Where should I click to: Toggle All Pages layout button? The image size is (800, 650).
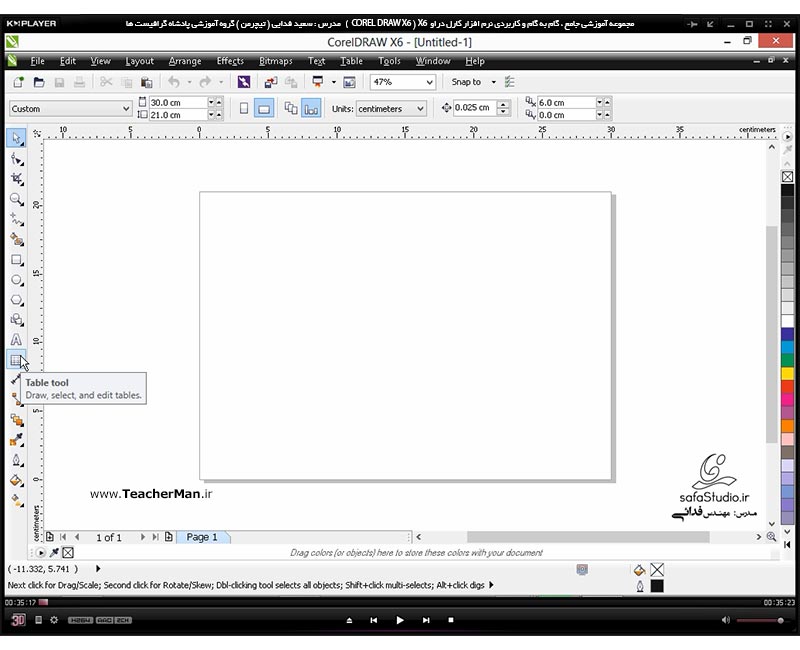pyautogui.click(x=291, y=108)
